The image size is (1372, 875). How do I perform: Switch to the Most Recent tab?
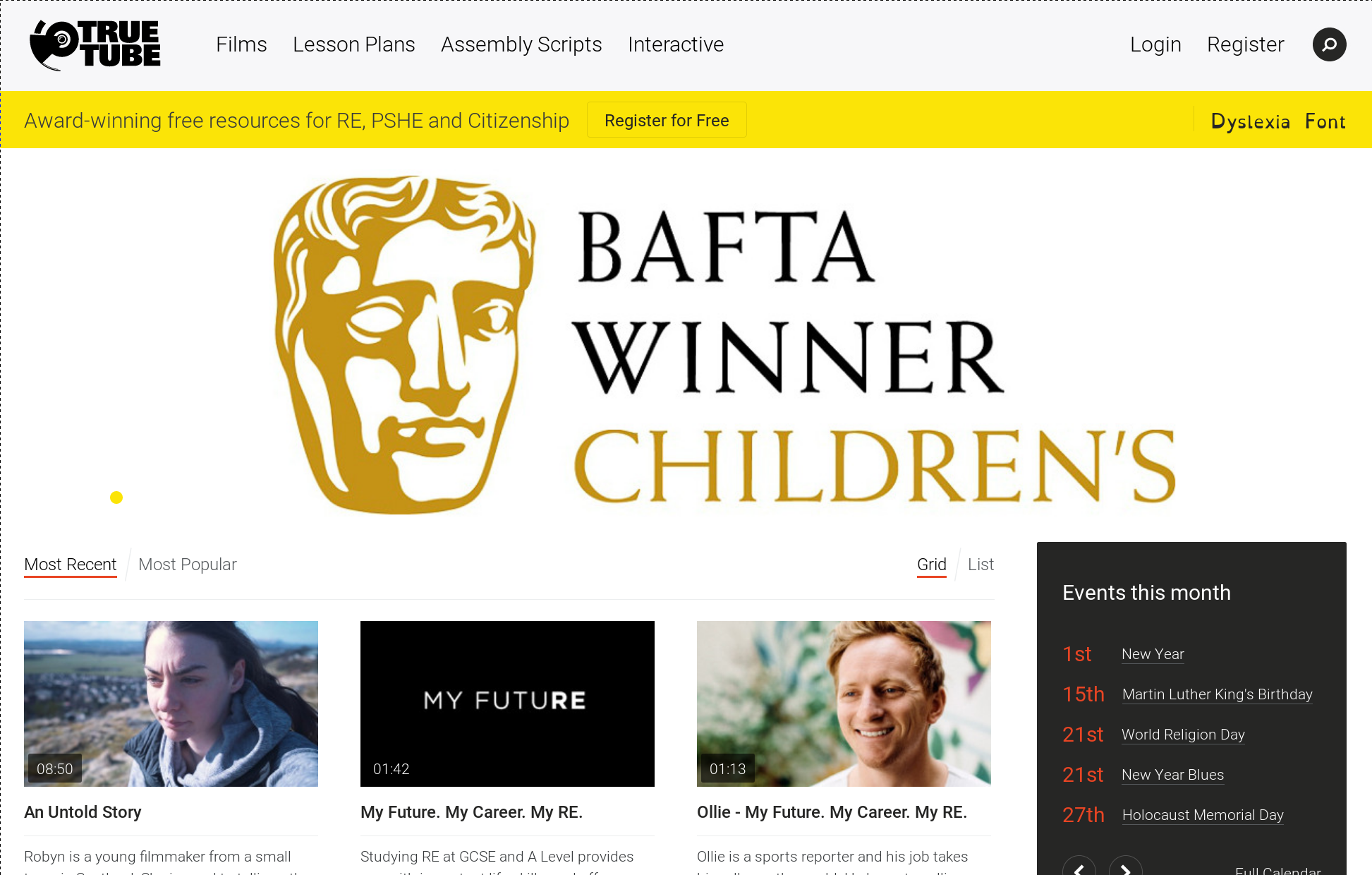pos(70,565)
